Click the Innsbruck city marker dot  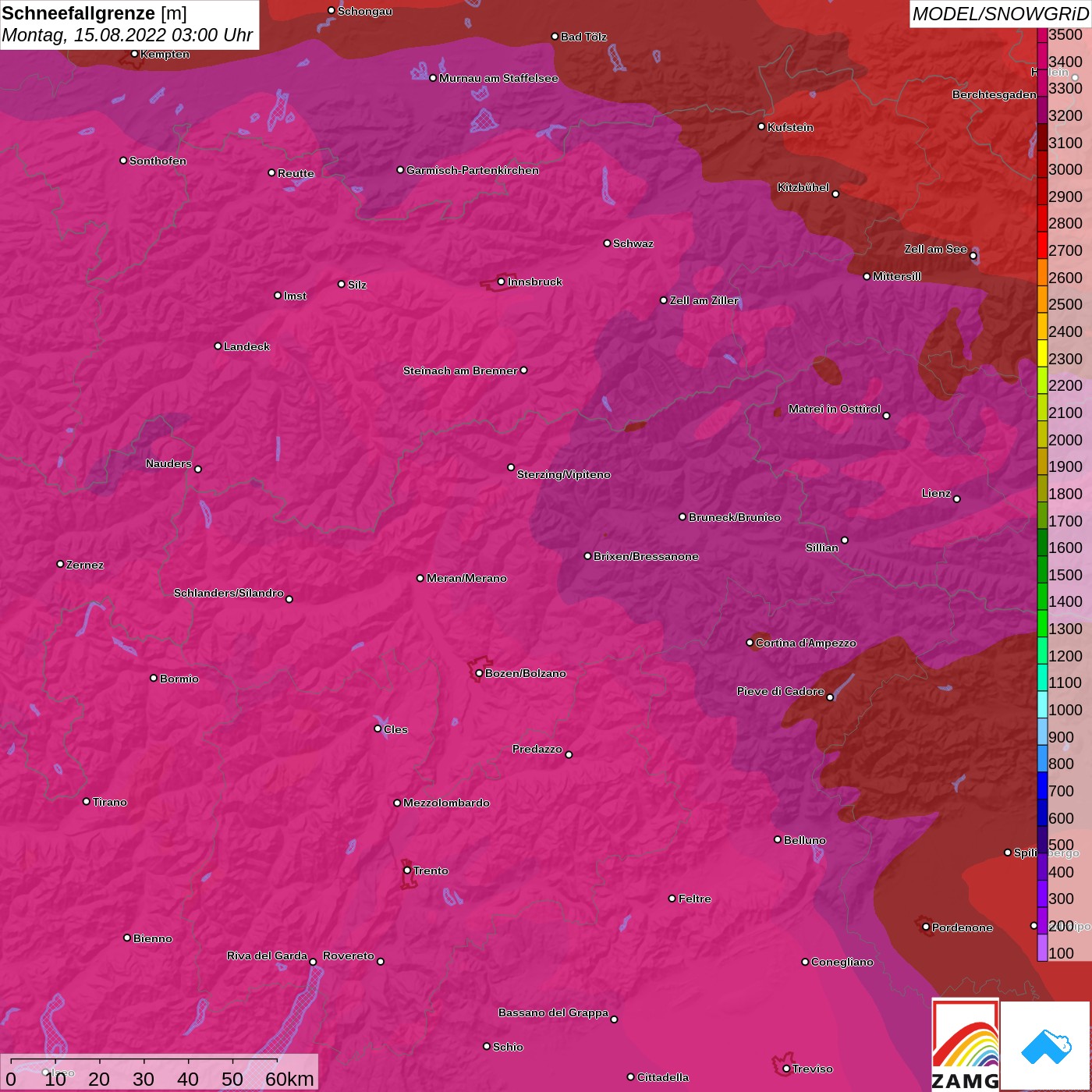[x=501, y=282]
